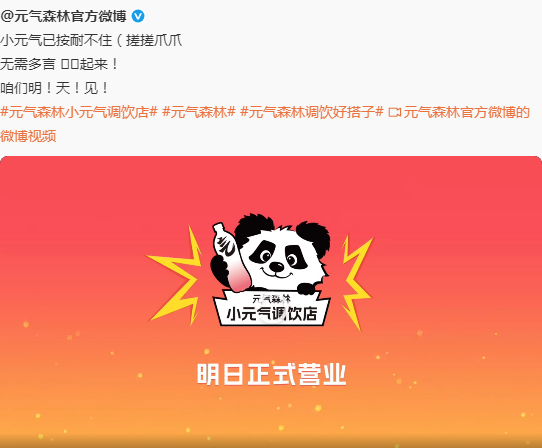Screen dimensions: 542x448
Task: Click the panda's black paw on the sign
Action: [309, 288]
